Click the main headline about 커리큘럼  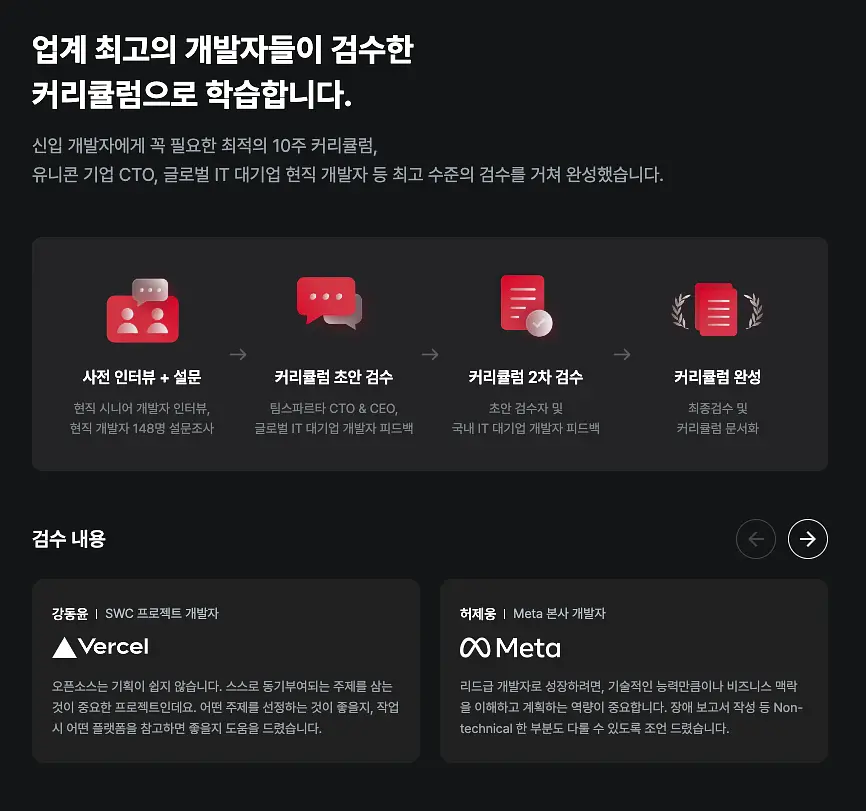pyautogui.click(x=223, y=72)
